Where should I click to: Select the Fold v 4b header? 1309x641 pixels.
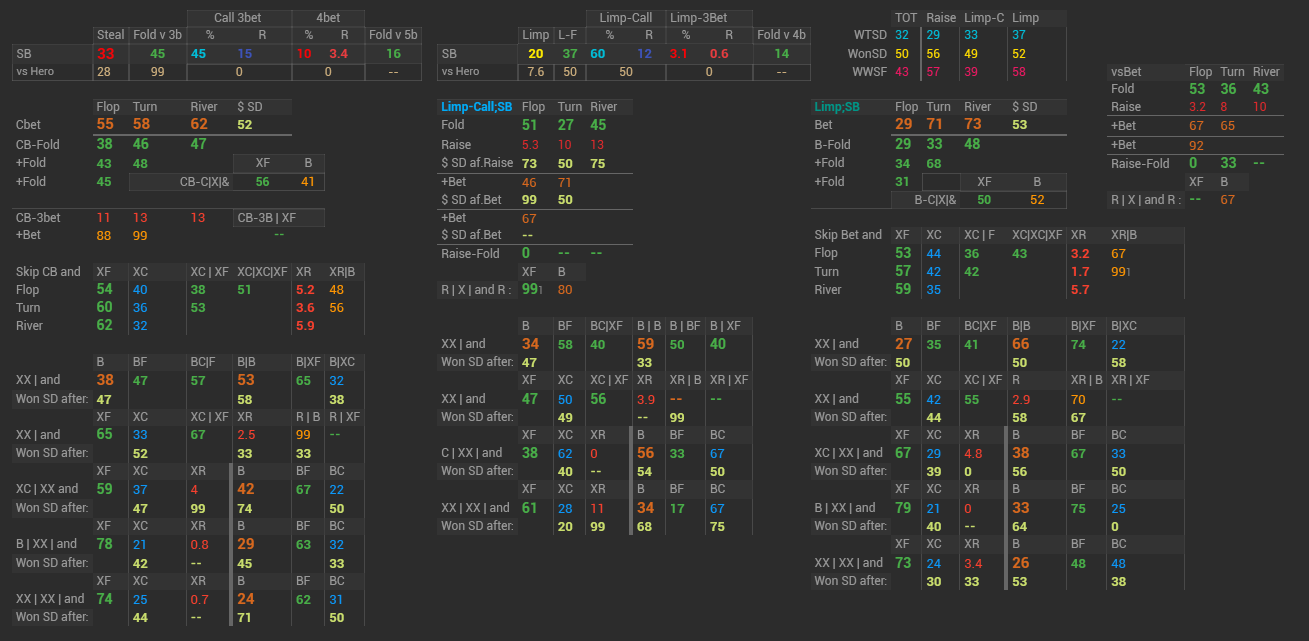point(781,35)
